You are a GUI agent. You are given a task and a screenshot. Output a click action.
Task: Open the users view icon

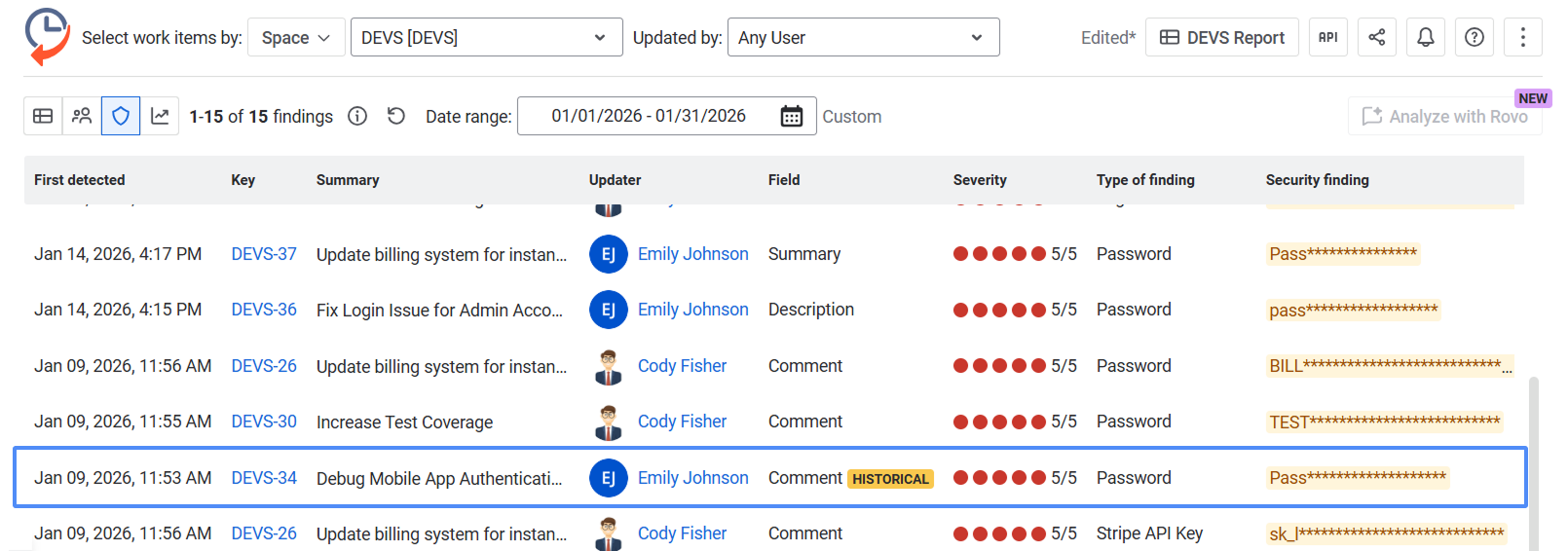pyautogui.click(x=82, y=116)
